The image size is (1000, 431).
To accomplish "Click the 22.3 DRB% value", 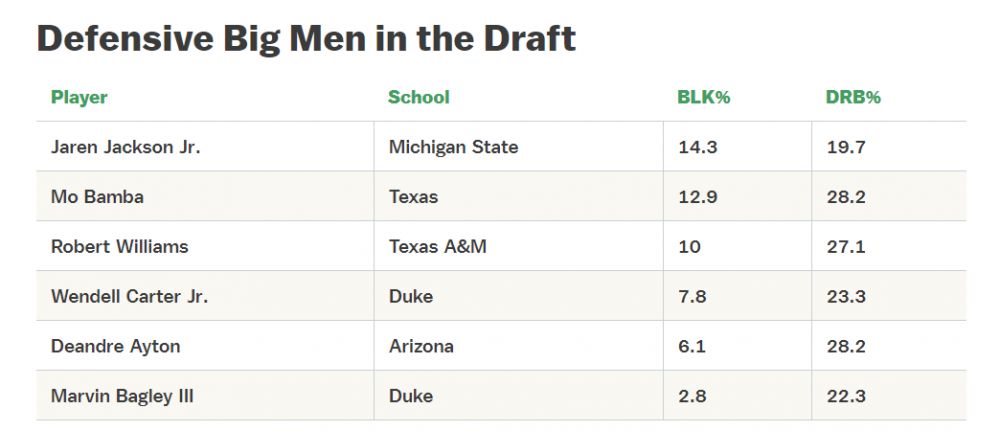I will tap(845, 396).
